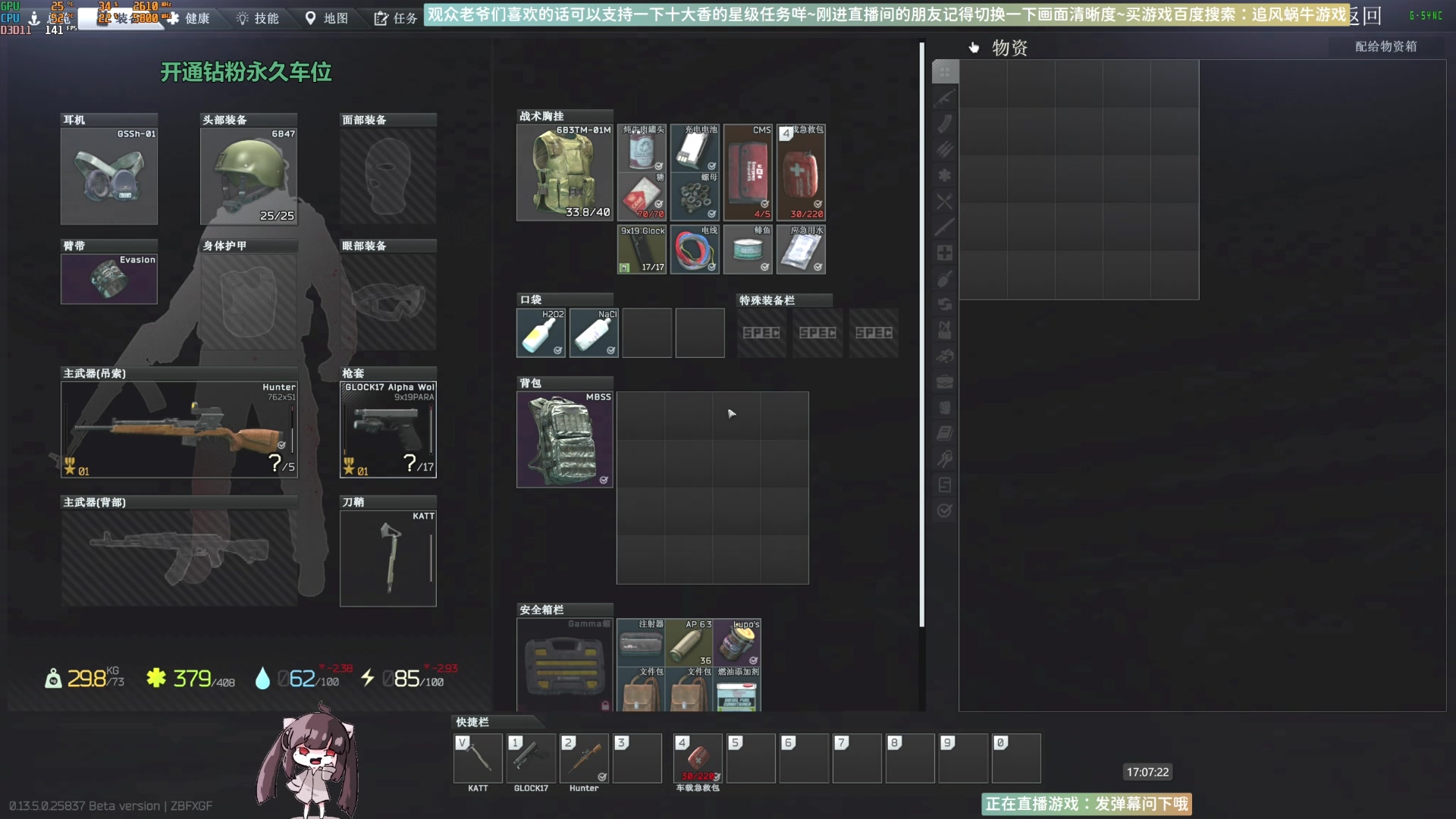Click the CMS surgical kit item
1456x819 pixels.
coord(748,172)
